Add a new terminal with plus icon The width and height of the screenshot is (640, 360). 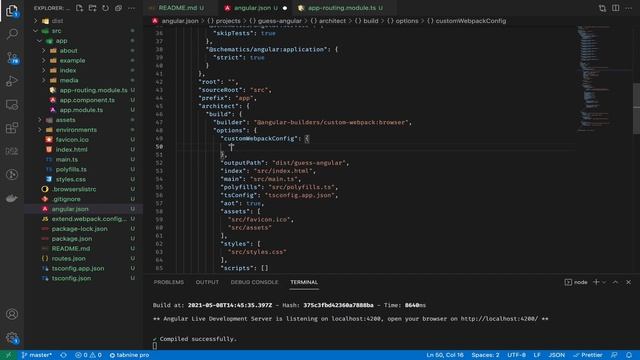coord(596,282)
